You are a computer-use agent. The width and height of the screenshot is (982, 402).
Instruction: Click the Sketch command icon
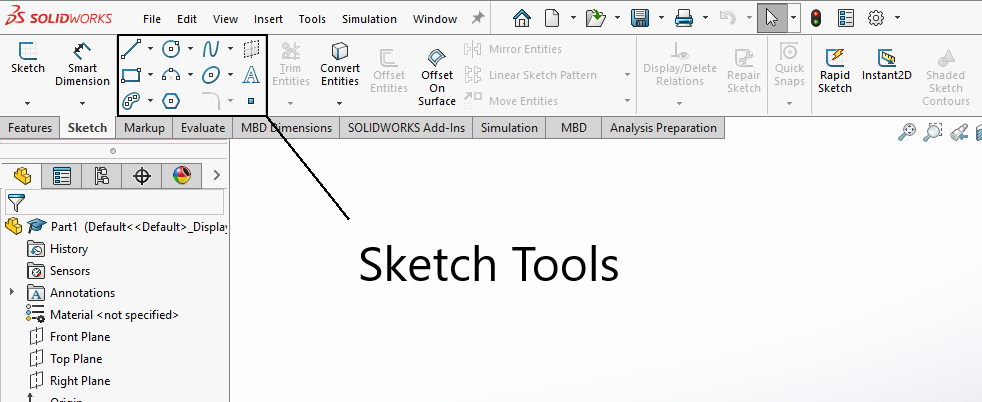(x=28, y=50)
